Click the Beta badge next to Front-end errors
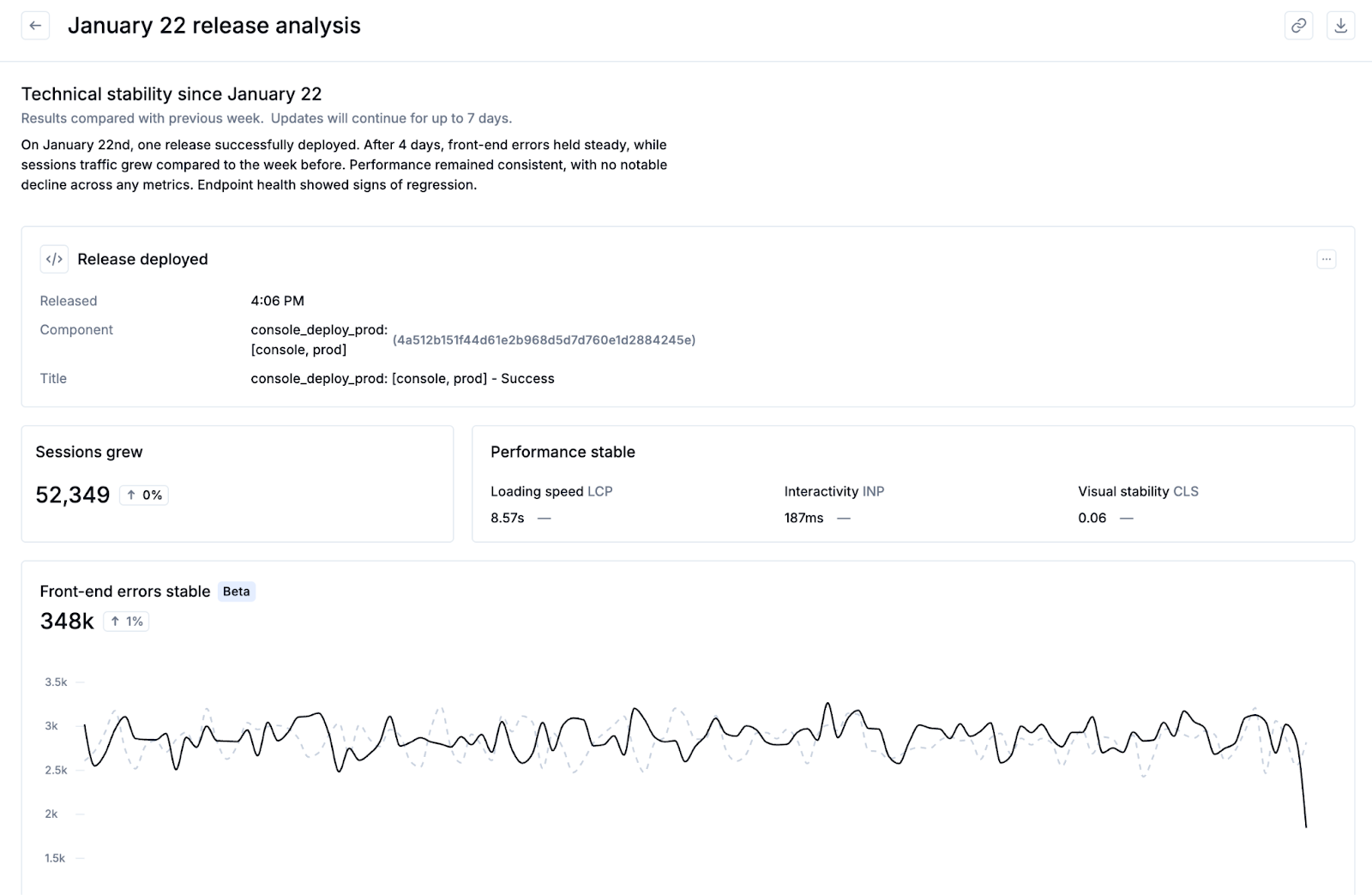The height and width of the screenshot is (895, 1372). point(236,592)
